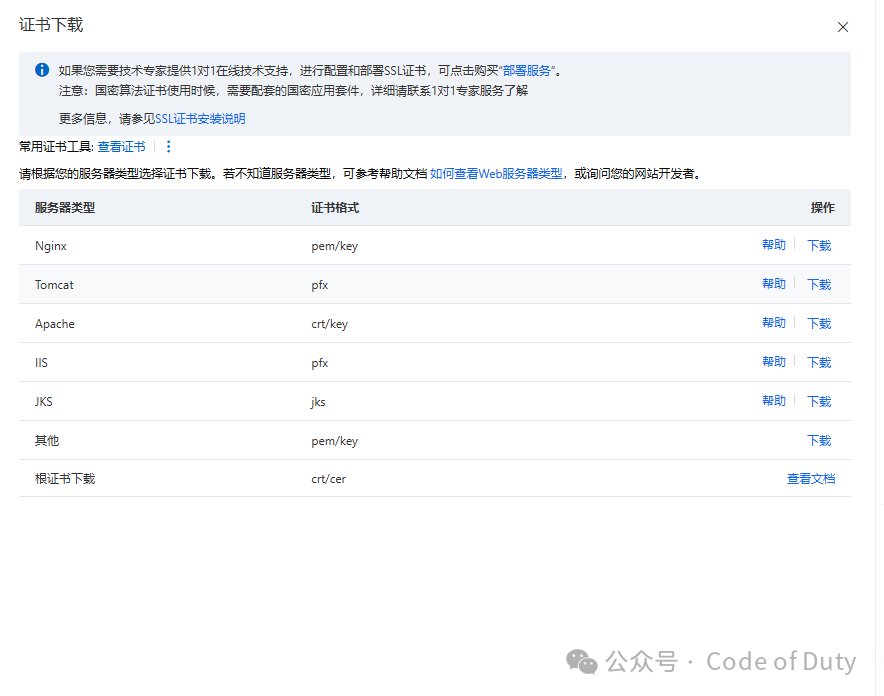Select the 根证书下载 row label

[65, 478]
